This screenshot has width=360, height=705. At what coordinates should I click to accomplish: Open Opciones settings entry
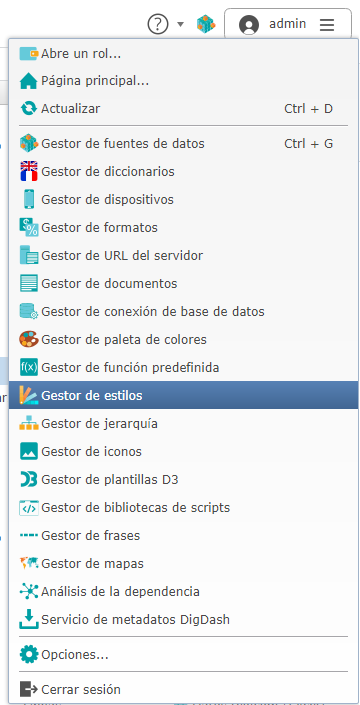tap(183, 655)
